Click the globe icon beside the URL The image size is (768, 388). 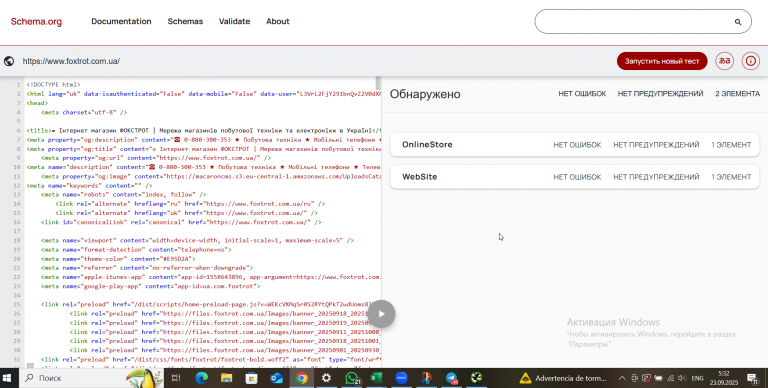9,61
